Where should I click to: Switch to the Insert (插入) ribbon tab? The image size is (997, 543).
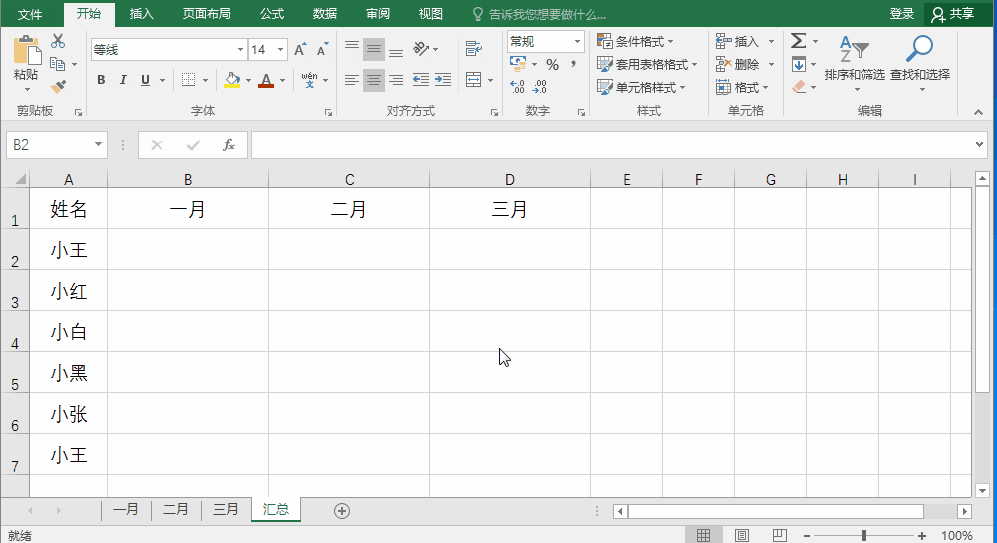click(x=141, y=14)
